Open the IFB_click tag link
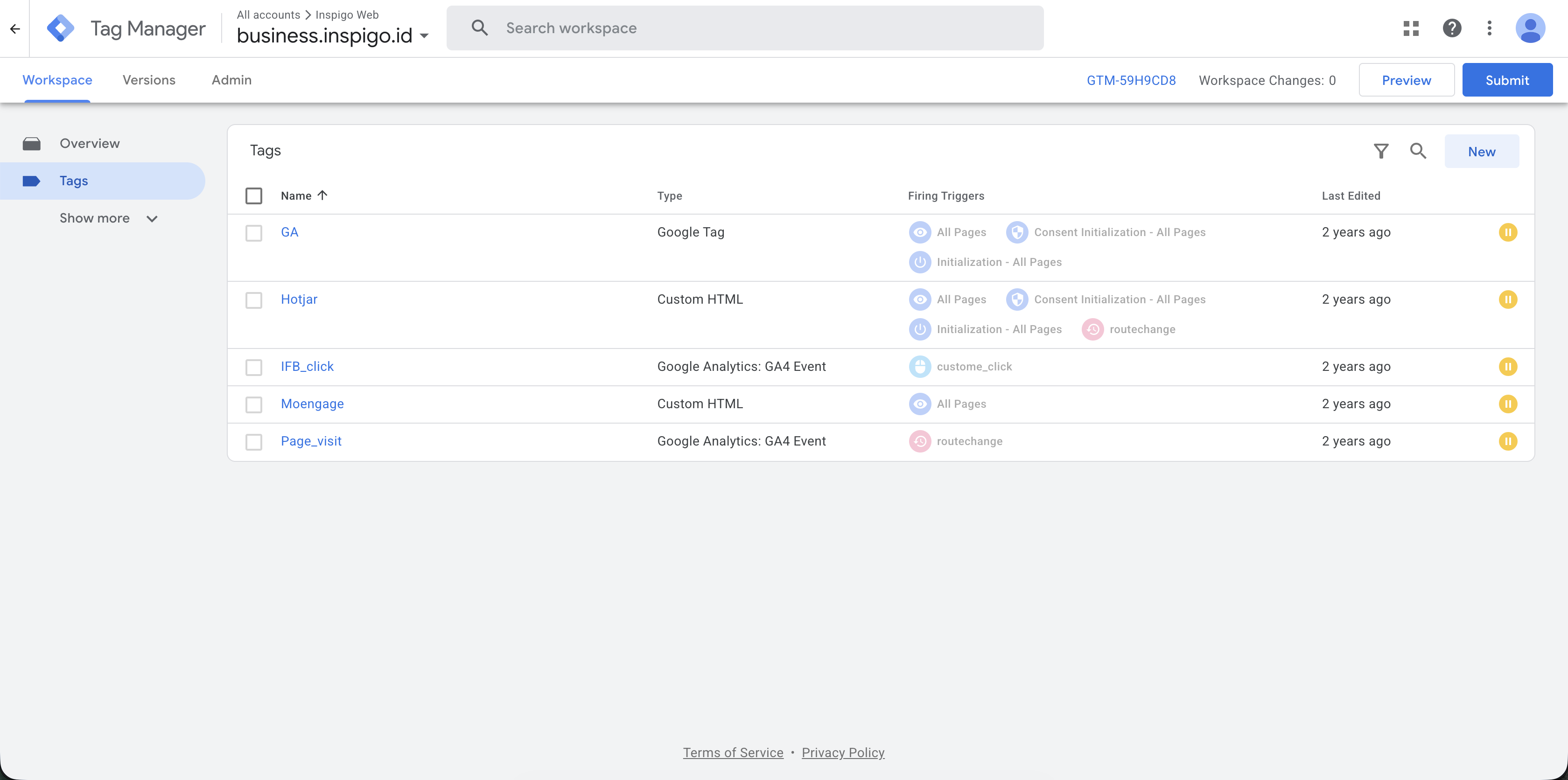The height and width of the screenshot is (780, 1568). coord(307,366)
